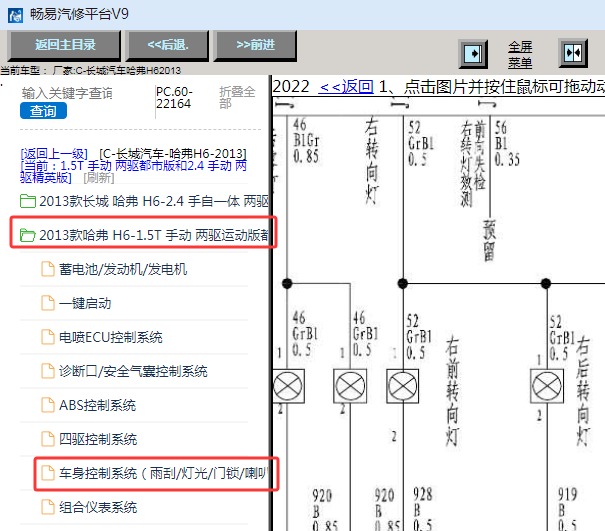This screenshot has width=605, height=531.
Task: Click the current 1.5T 手动 两驱都市版 link
Action: point(133,171)
